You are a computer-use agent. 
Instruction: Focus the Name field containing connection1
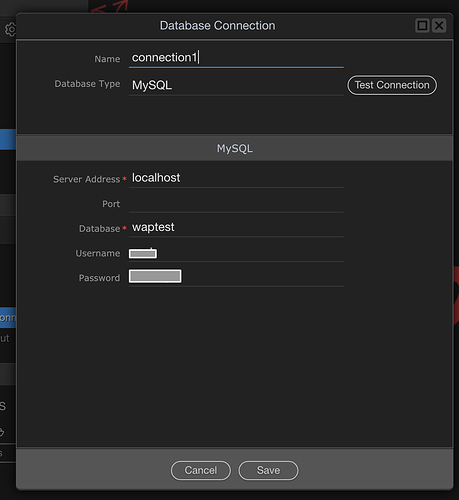[236, 58]
